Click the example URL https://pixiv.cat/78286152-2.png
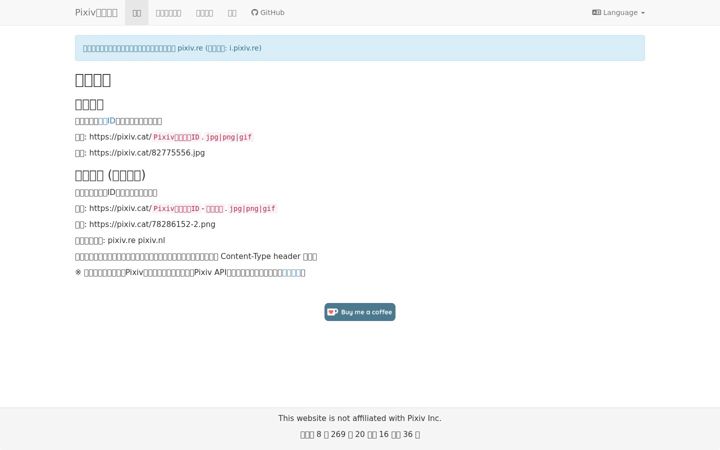Screen dimensions: 720x450 pyautogui.click(x=152, y=224)
